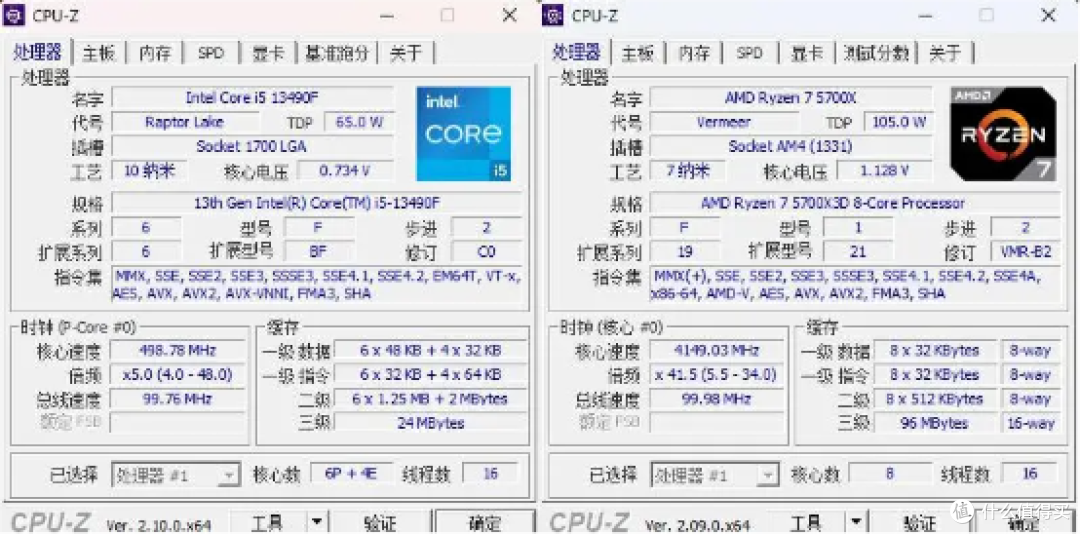
Task: Open 内存 tab in left CPU-Z window
Action: (155, 53)
